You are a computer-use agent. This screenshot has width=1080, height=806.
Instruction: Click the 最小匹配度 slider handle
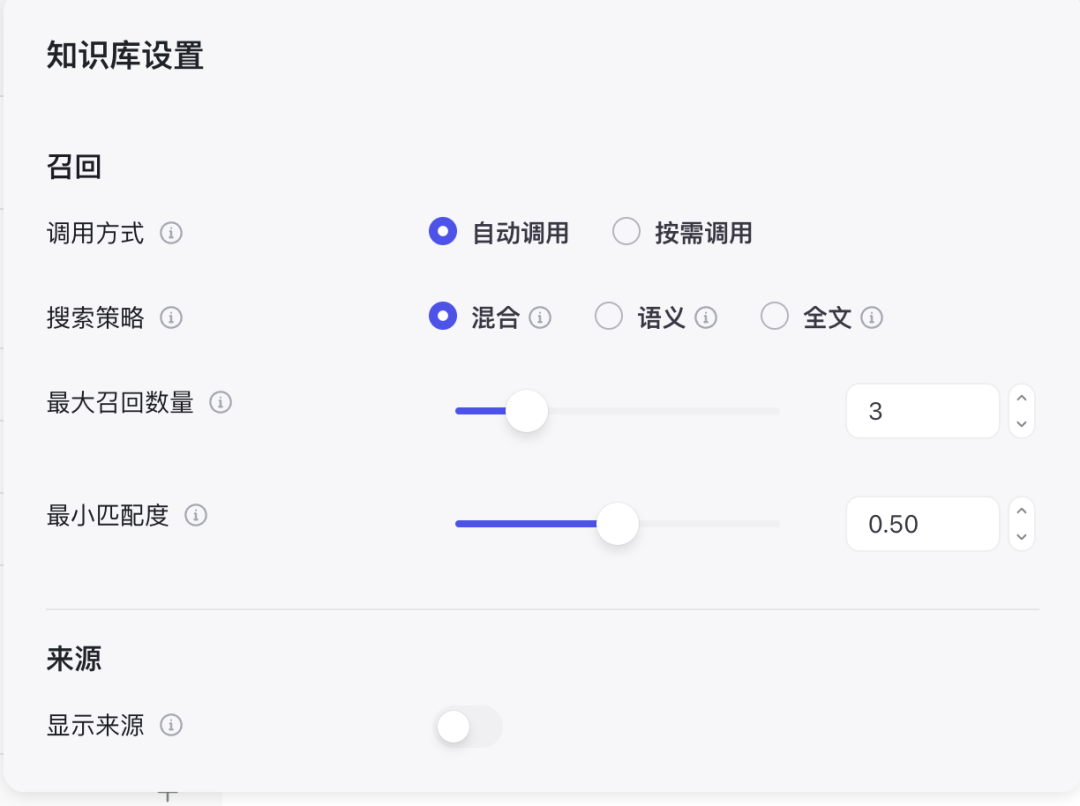pos(618,524)
